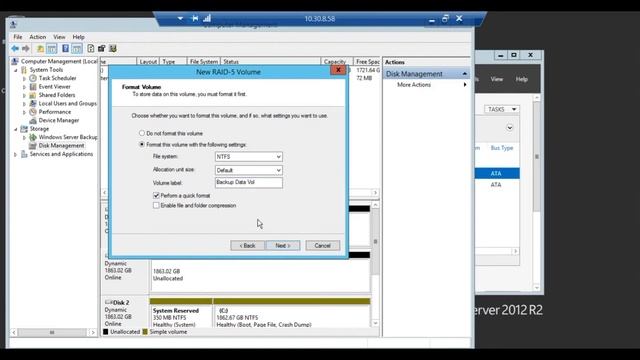Click the Task Scheduler clock icon
The height and width of the screenshot is (360, 640).
point(33,78)
